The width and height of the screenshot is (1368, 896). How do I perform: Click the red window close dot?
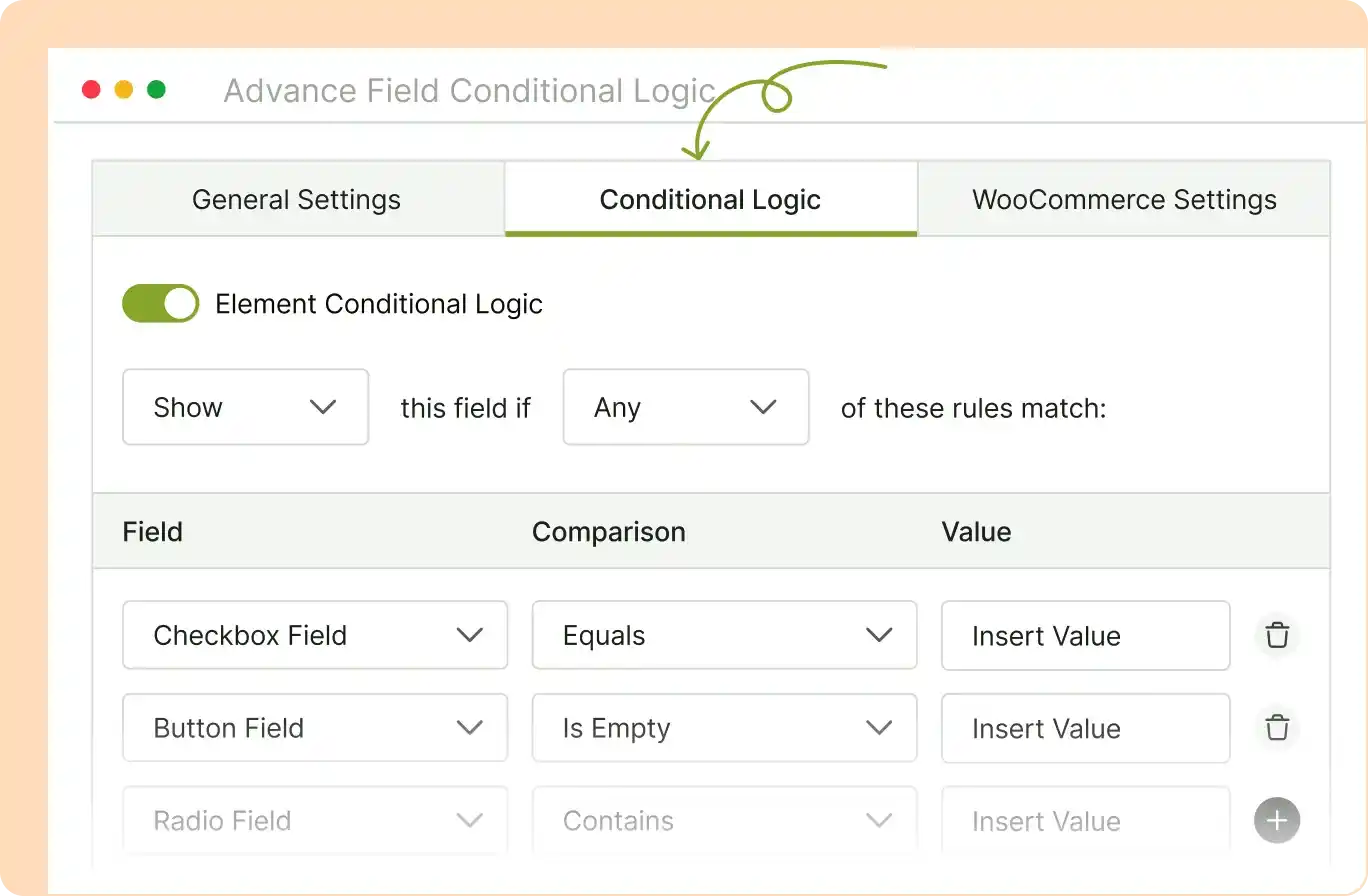tap(91, 90)
